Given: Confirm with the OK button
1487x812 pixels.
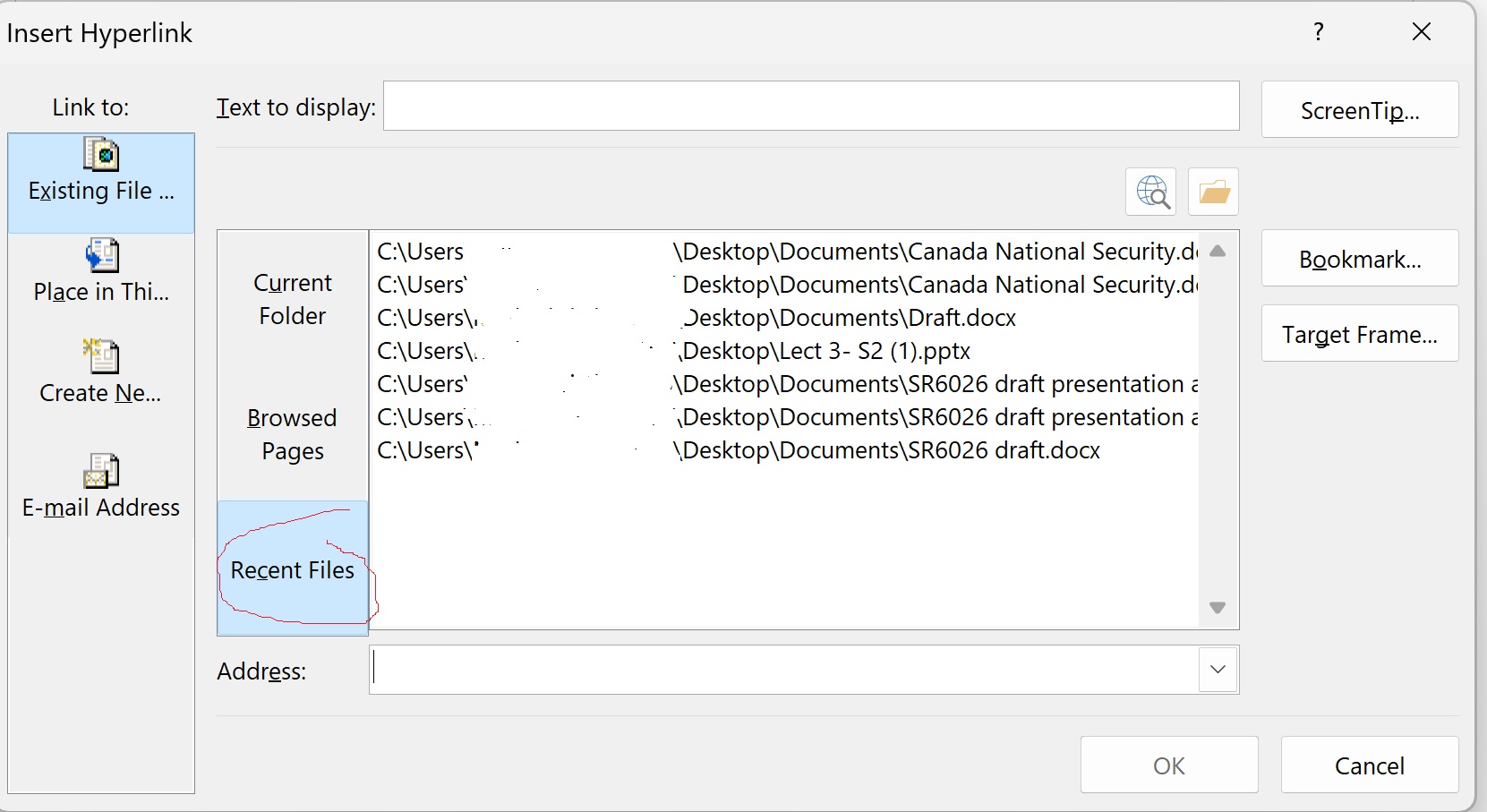Looking at the screenshot, I should (x=1169, y=765).
